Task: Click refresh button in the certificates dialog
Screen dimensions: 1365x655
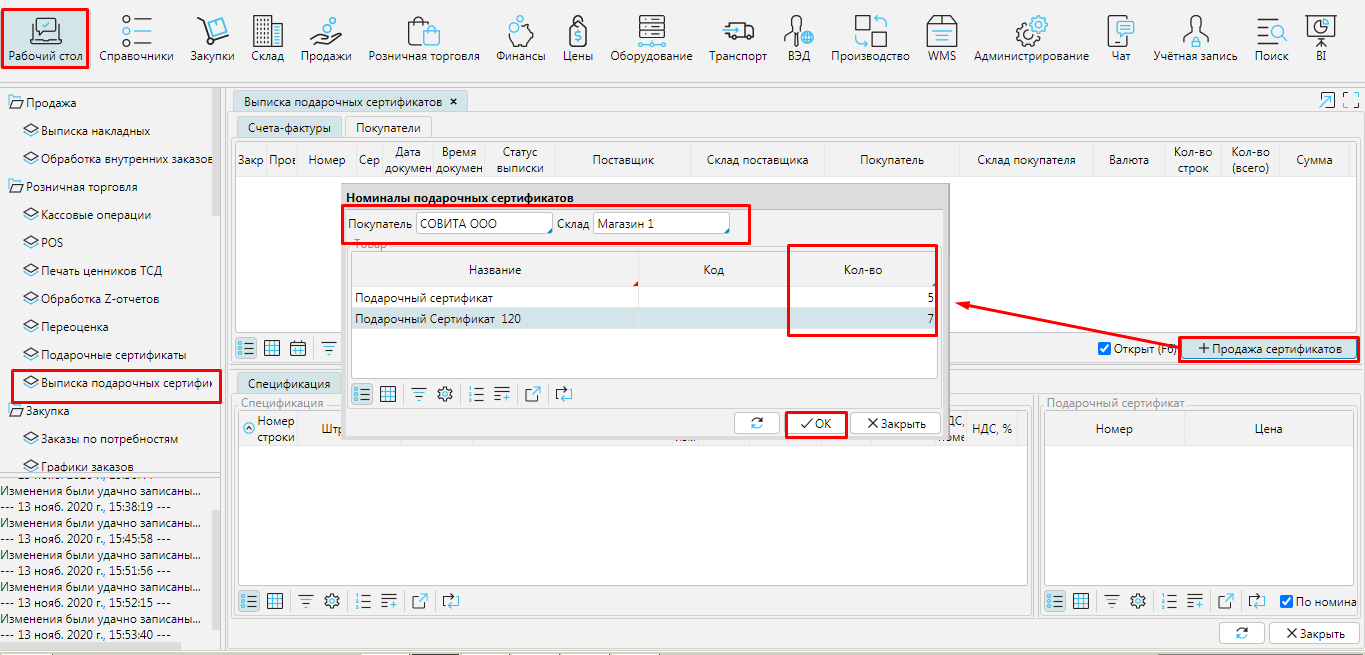Action: coord(756,423)
